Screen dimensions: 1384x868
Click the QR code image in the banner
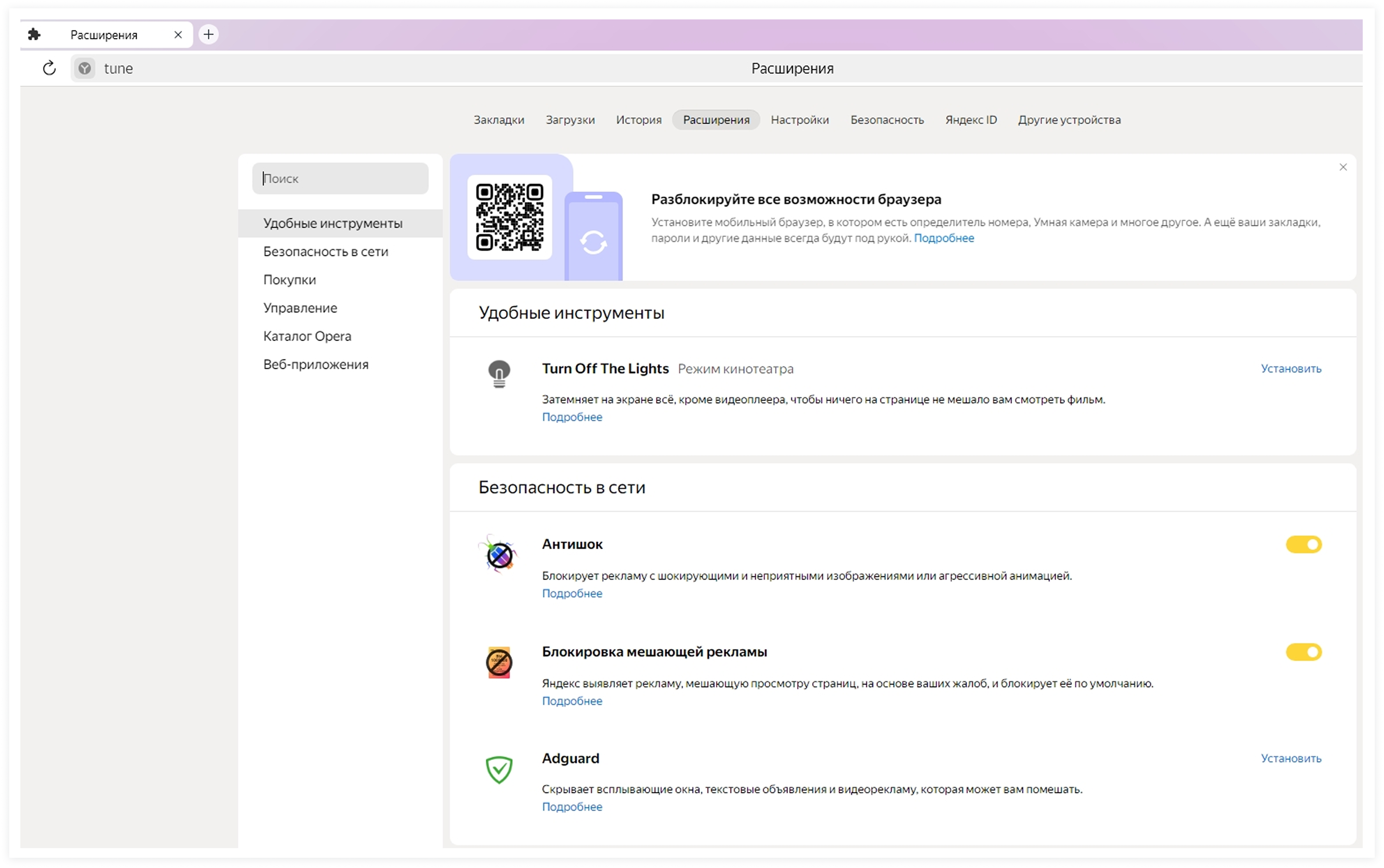[509, 217]
